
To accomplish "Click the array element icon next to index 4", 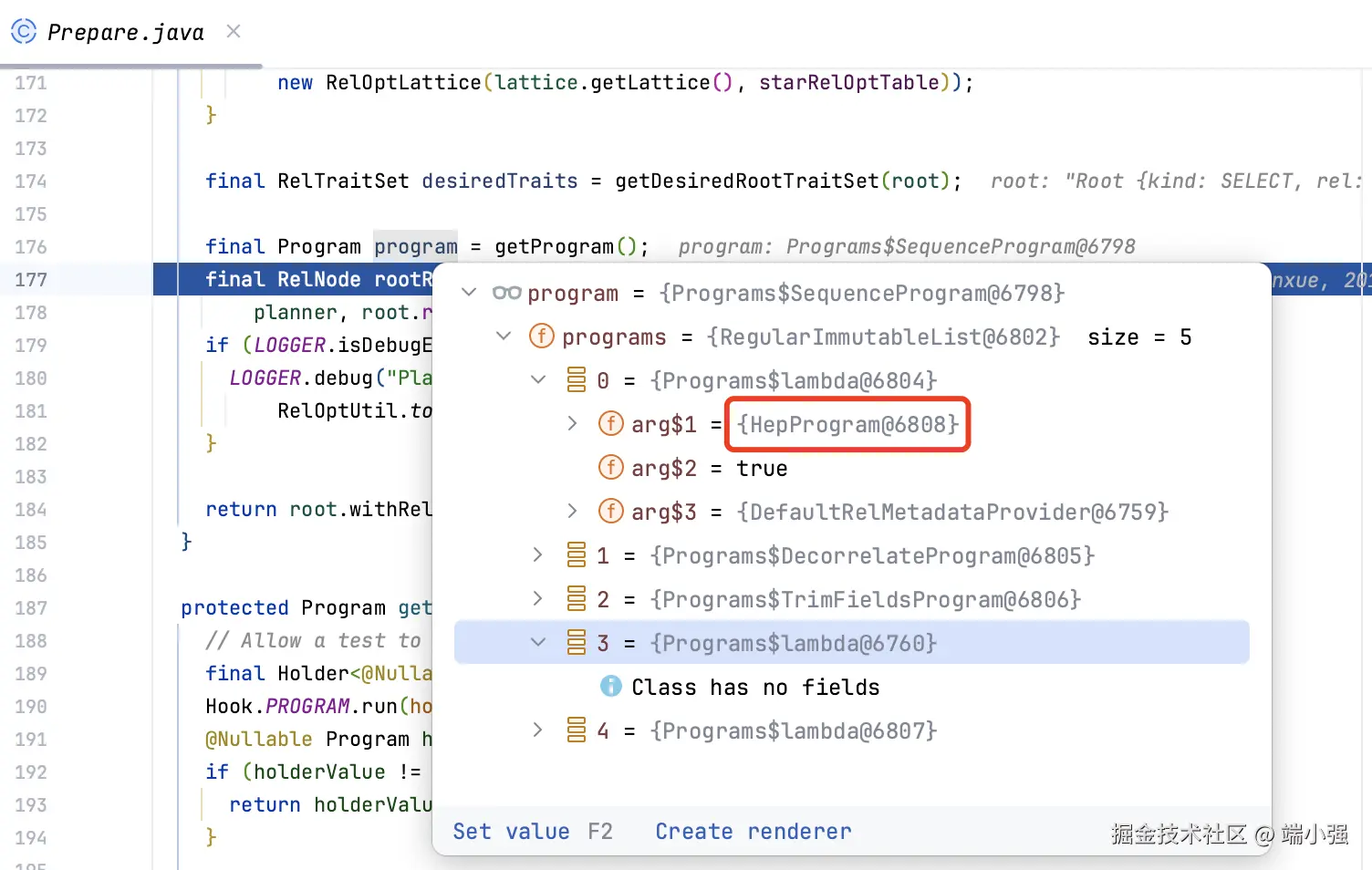I will click(577, 730).
